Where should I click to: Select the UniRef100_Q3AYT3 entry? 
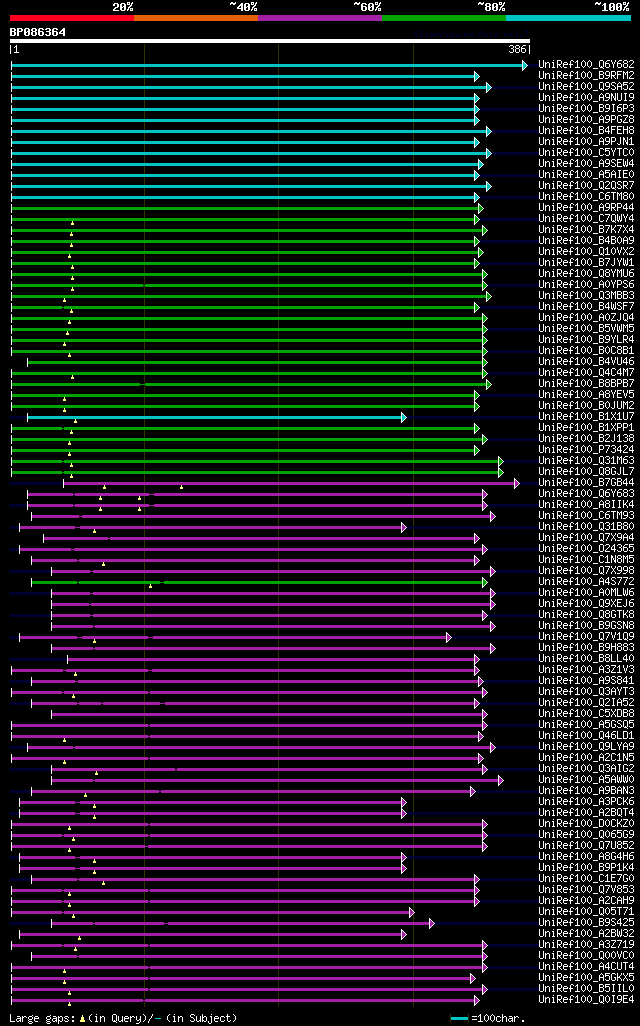586,692
